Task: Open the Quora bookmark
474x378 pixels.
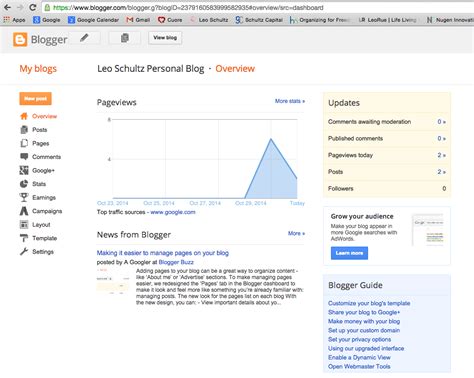Action: pyautogui.click(x=170, y=20)
